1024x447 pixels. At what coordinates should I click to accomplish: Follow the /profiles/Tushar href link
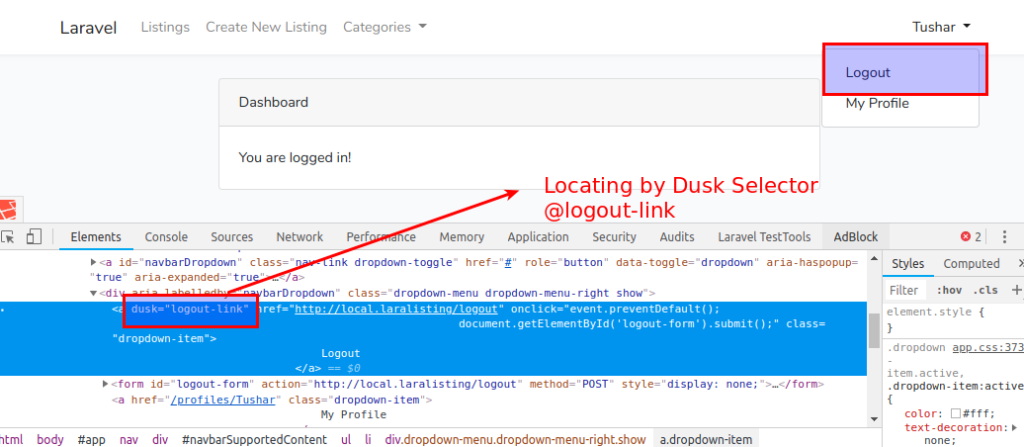click(225, 399)
